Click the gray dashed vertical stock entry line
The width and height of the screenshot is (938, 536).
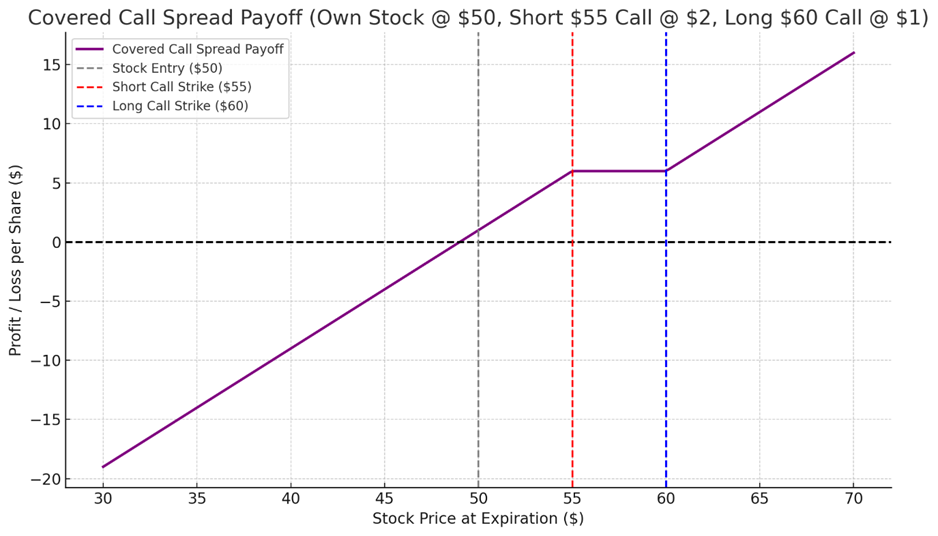(x=478, y=350)
